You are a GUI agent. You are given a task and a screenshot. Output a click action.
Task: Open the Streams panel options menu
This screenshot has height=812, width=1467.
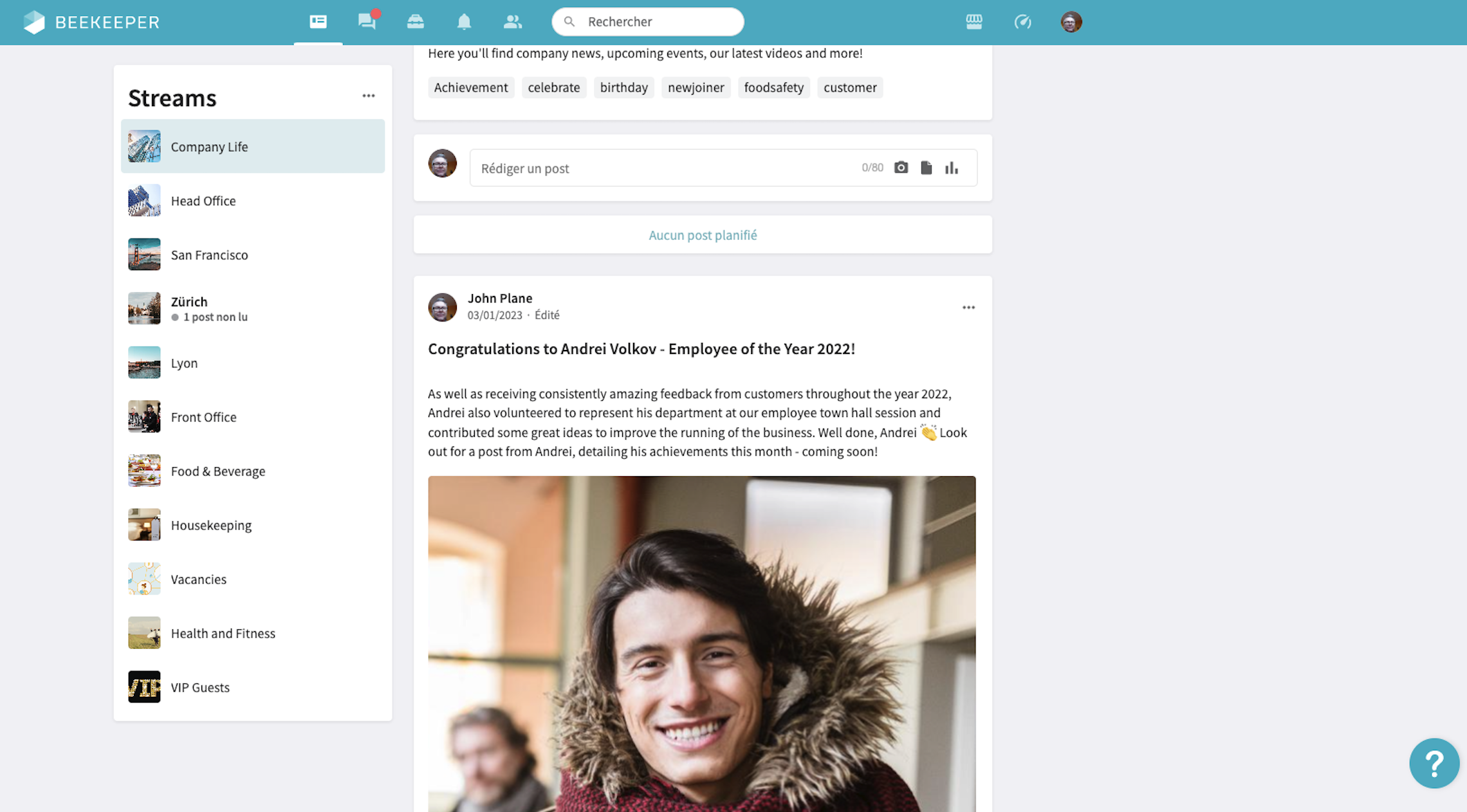pyautogui.click(x=368, y=96)
